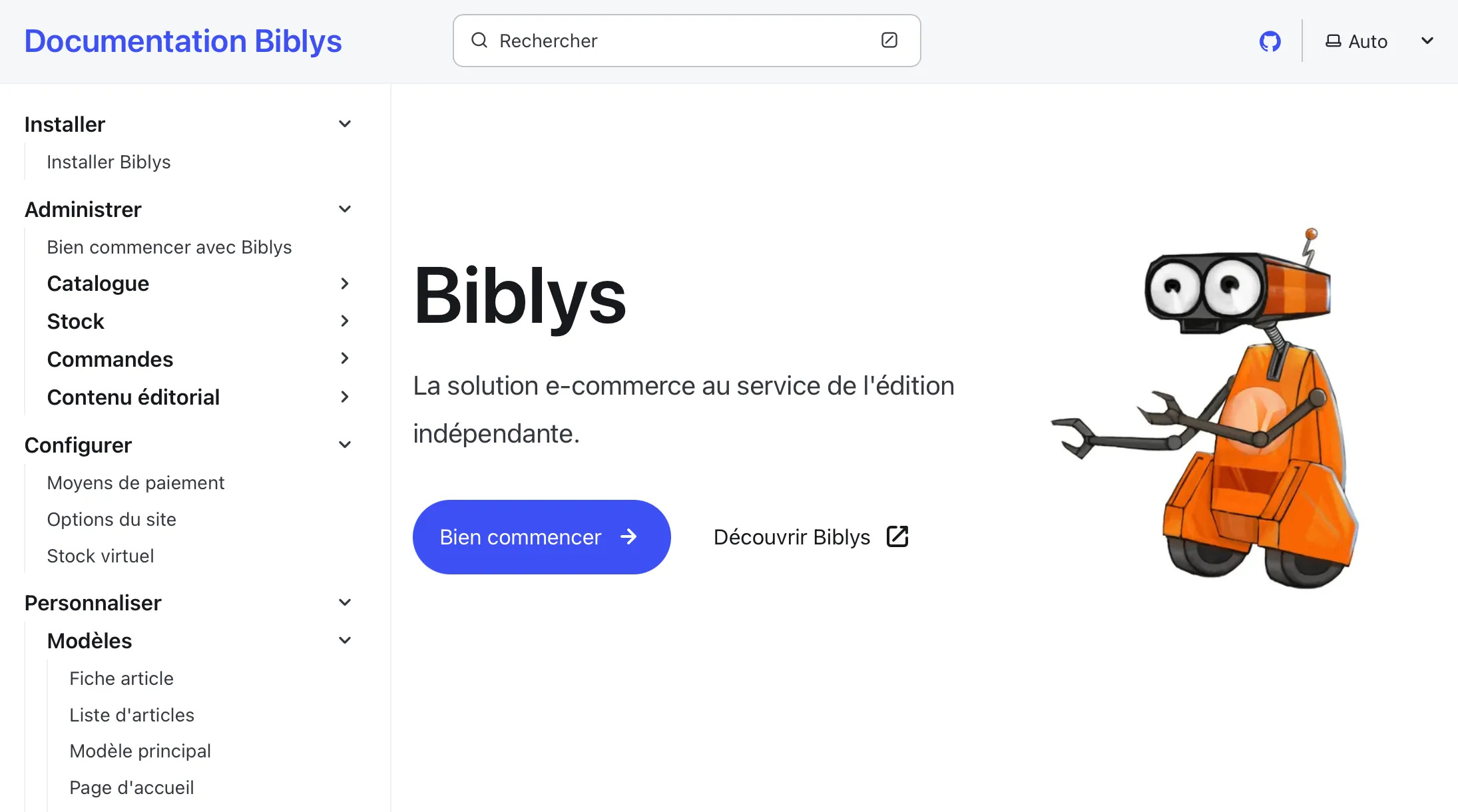Collapse the Personnaliser section
The image size is (1458, 812).
coord(344,602)
